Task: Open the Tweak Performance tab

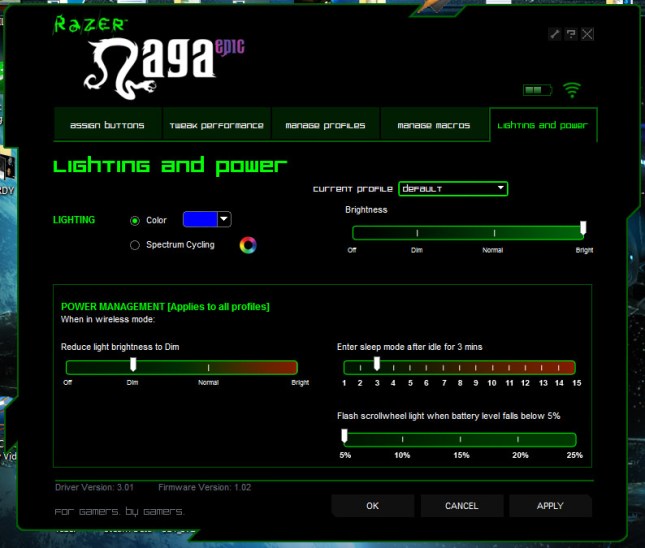Action: tap(215, 126)
